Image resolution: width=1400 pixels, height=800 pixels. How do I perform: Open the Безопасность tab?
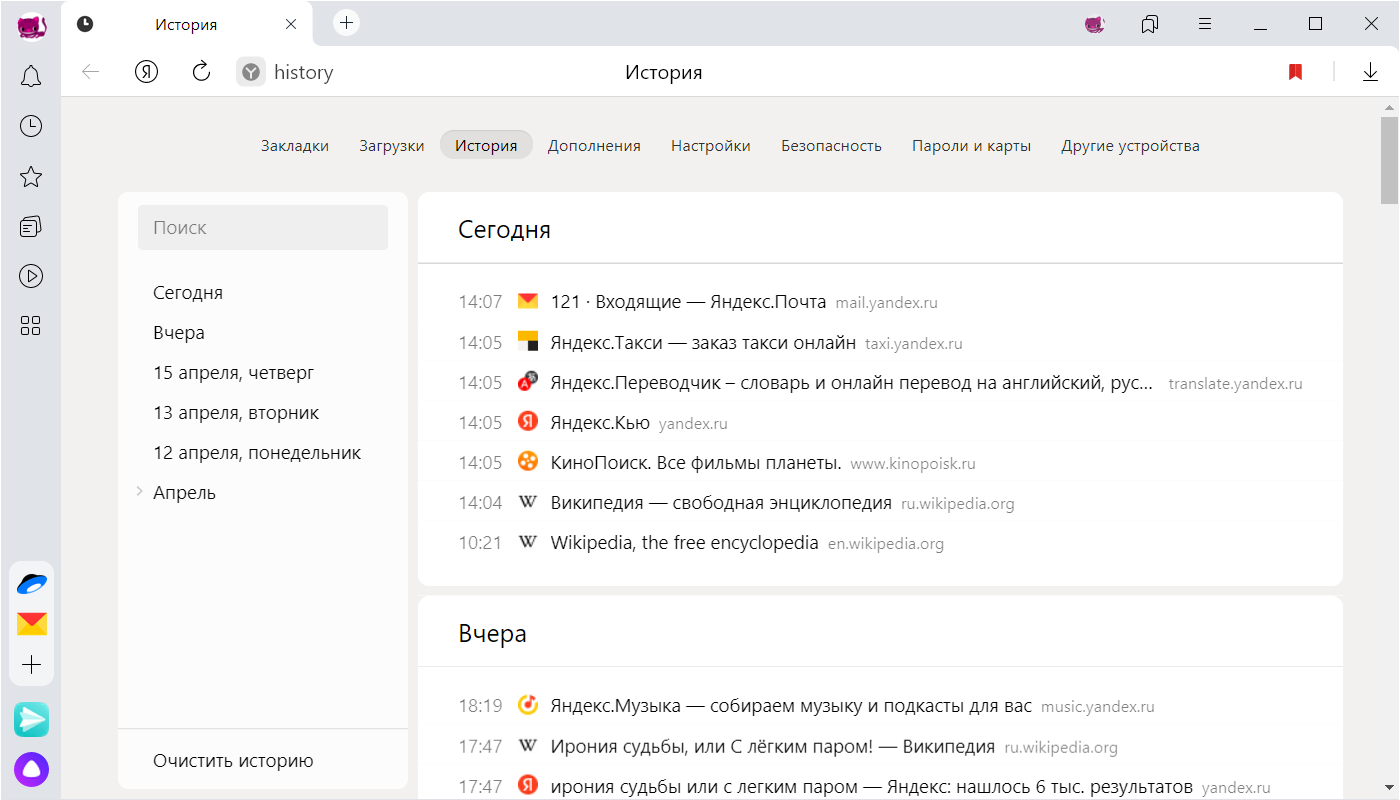click(x=831, y=146)
